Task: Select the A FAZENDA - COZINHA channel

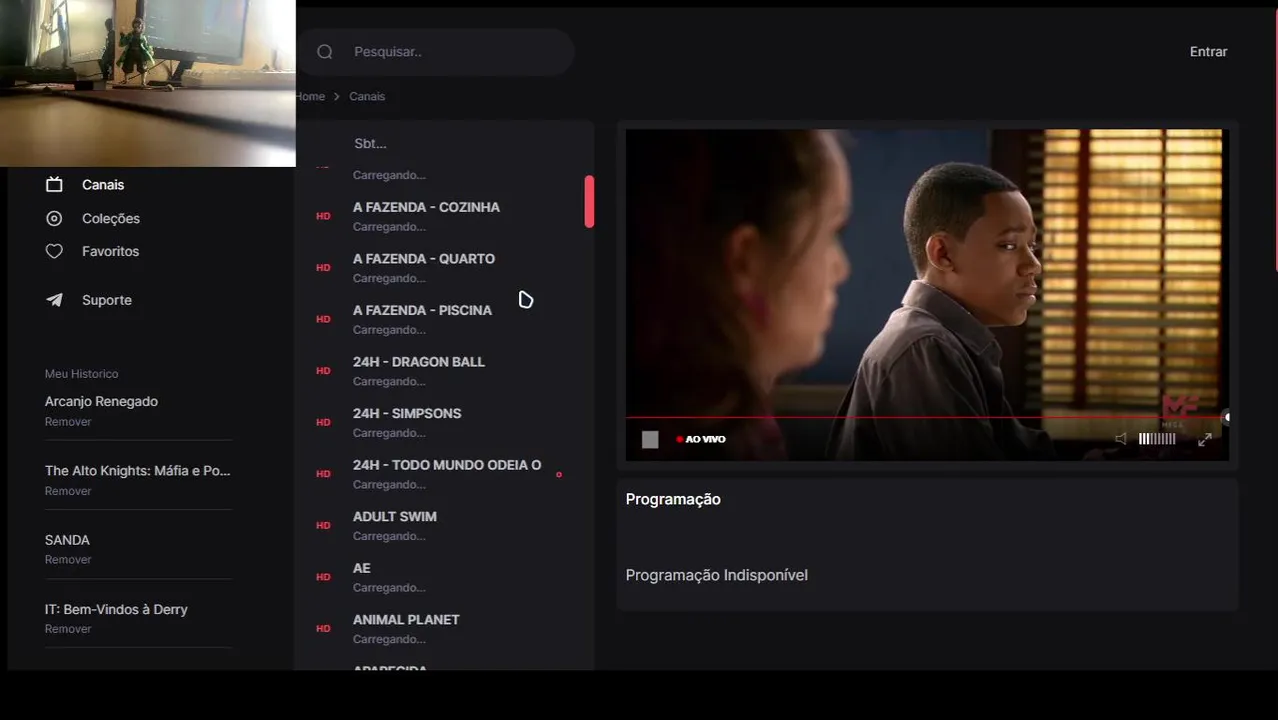Action: (426, 207)
